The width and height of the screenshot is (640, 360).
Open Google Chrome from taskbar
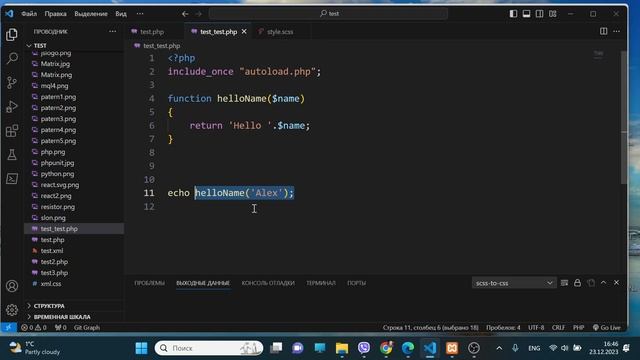[x=386, y=348]
